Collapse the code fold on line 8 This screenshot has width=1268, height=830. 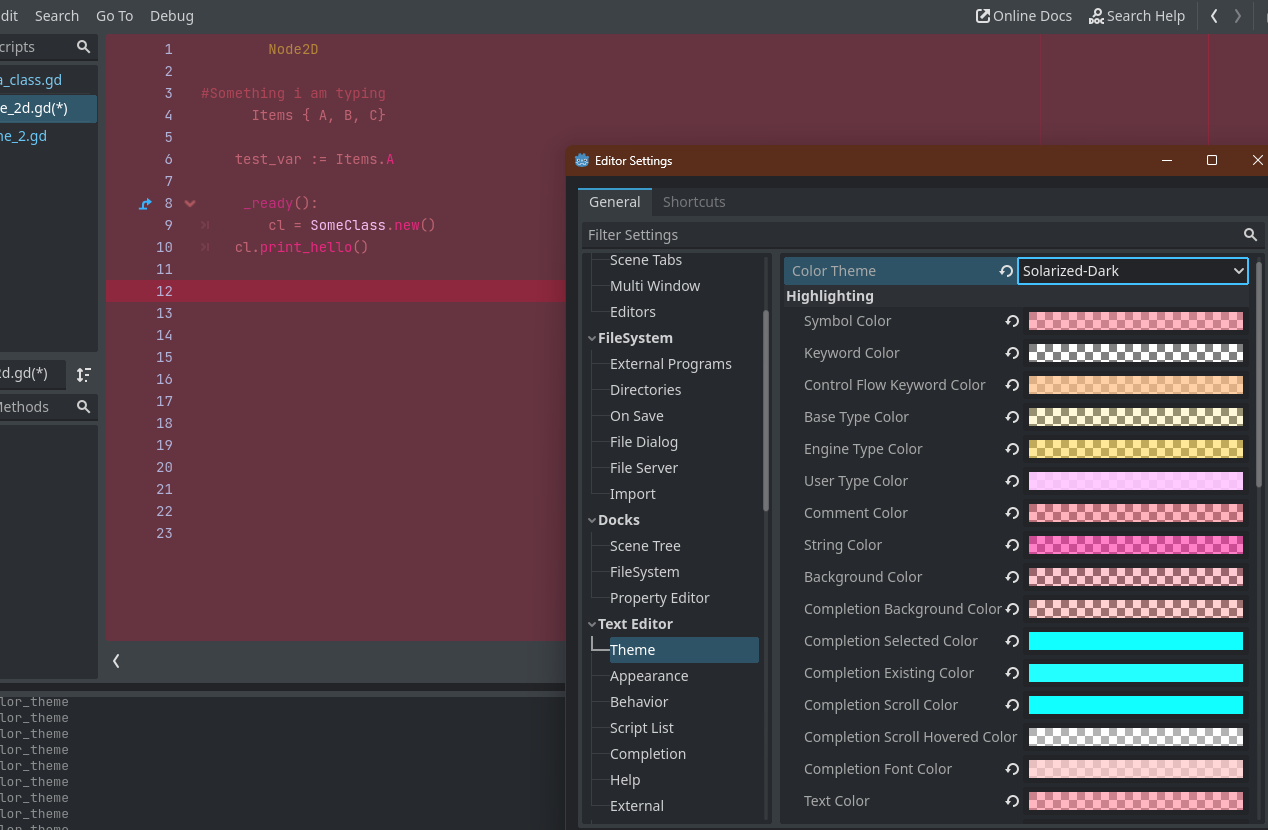coord(190,203)
